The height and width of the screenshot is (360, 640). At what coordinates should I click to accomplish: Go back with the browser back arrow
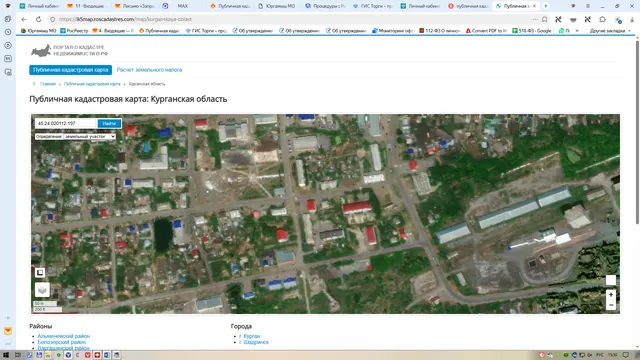[x=24, y=19]
